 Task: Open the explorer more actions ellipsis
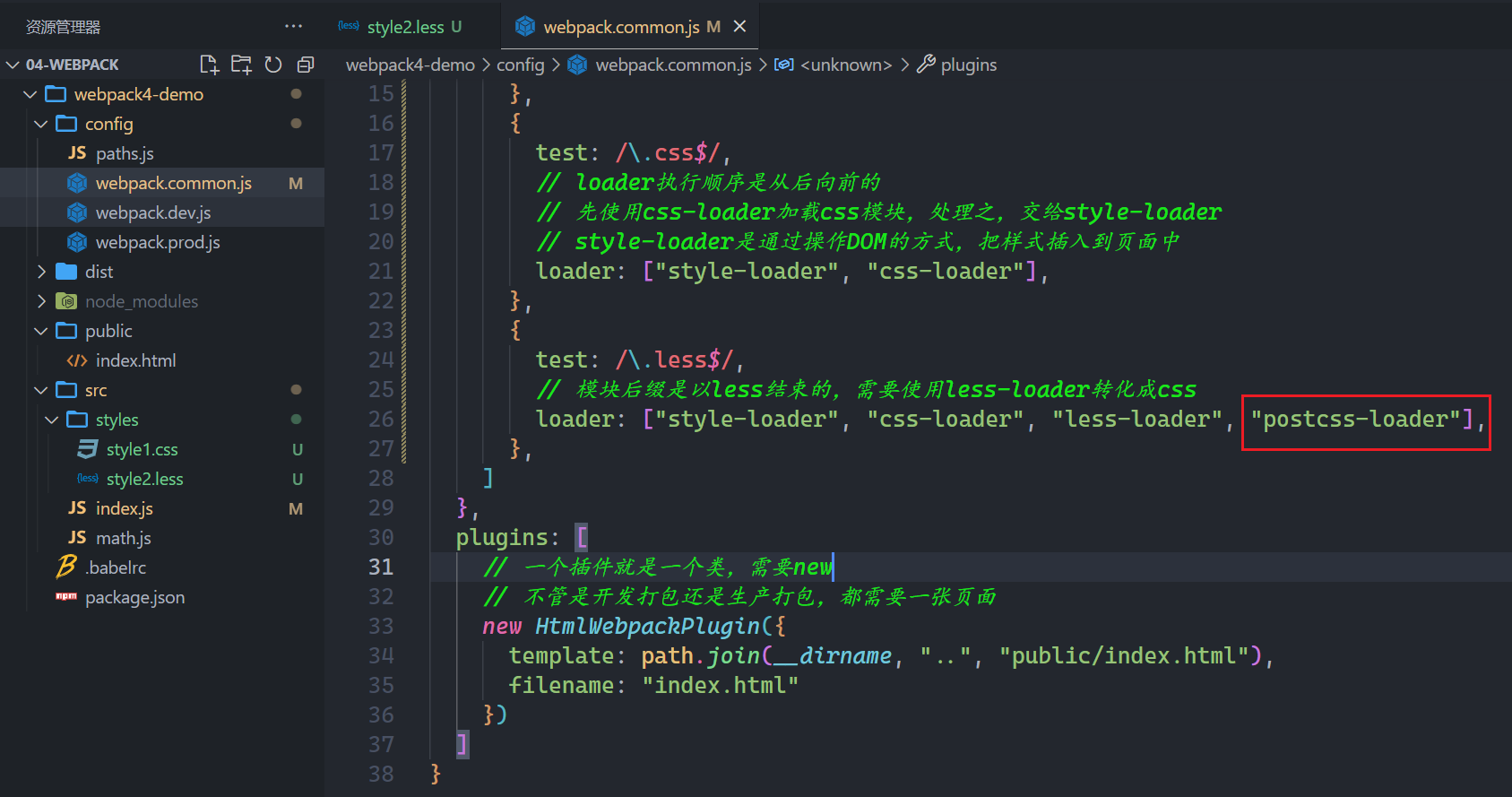293,27
